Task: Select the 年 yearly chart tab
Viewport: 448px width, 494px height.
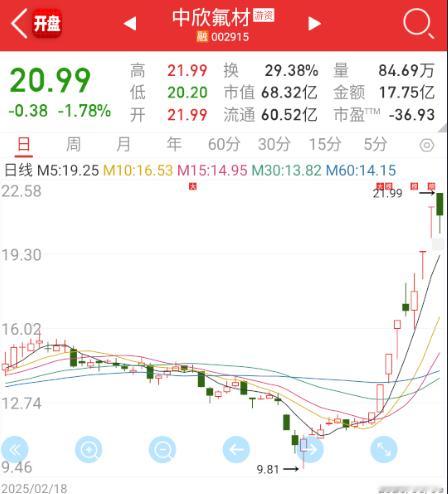Action: coord(174,145)
